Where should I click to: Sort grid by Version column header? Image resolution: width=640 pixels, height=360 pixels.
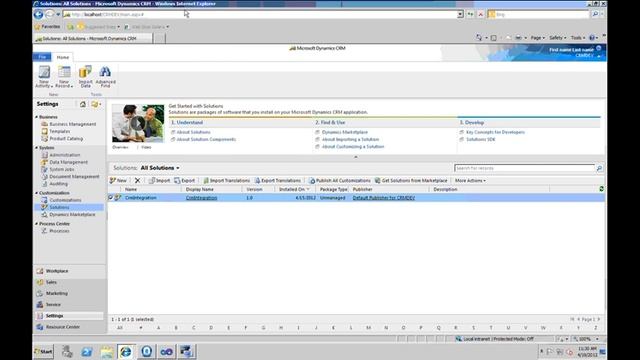254,189
